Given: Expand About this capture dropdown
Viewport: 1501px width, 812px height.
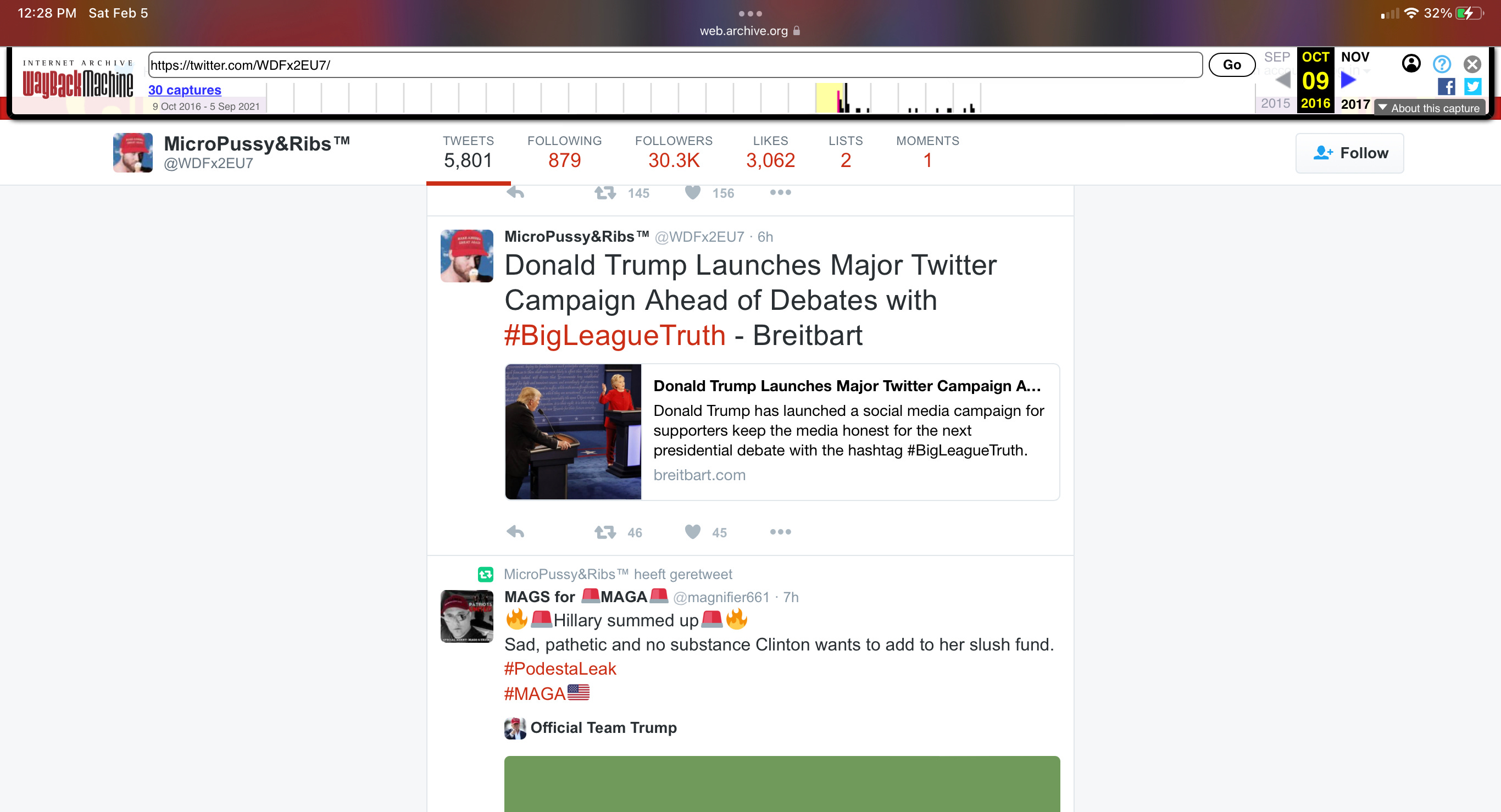Looking at the screenshot, I should 1430,108.
